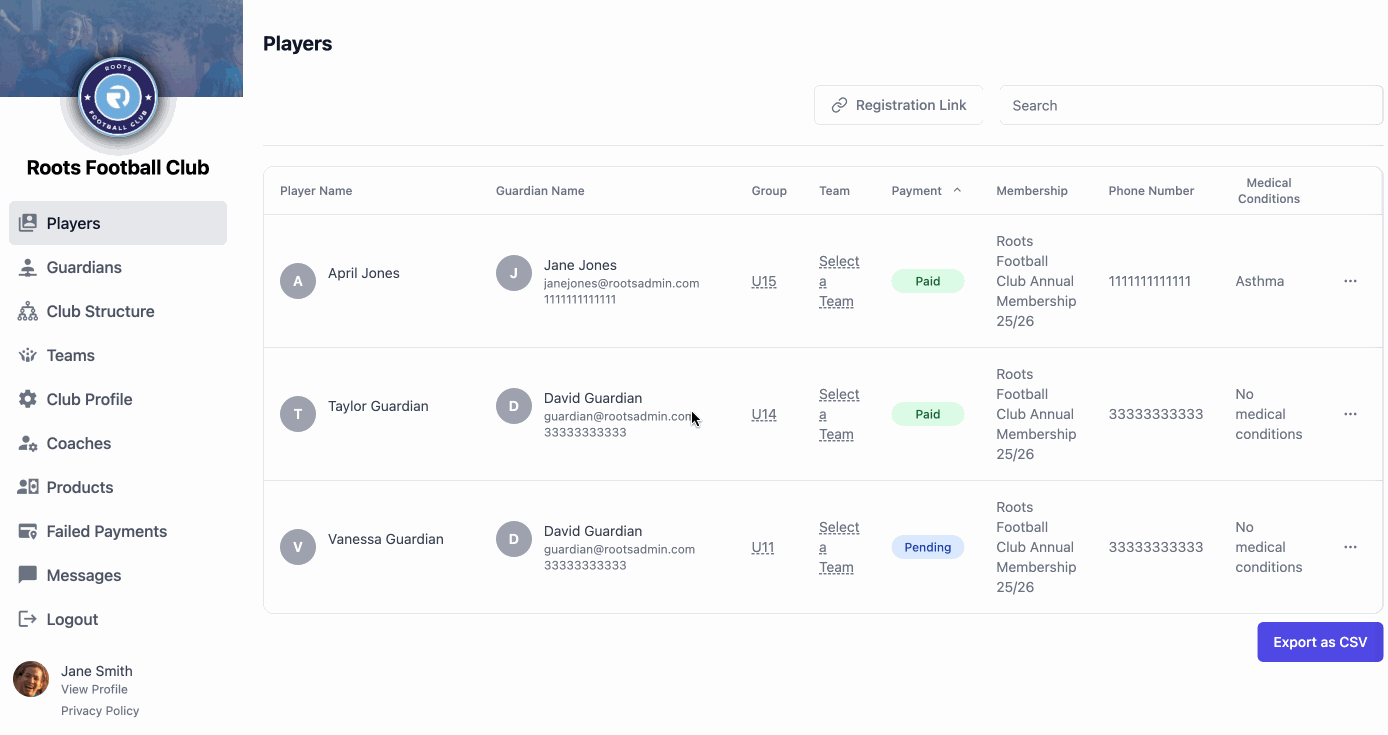Image resolution: width=1388 pixels, height=735 pixels.
Task: Select a Team for Taylor Guardian
Action: pos(839,414)
